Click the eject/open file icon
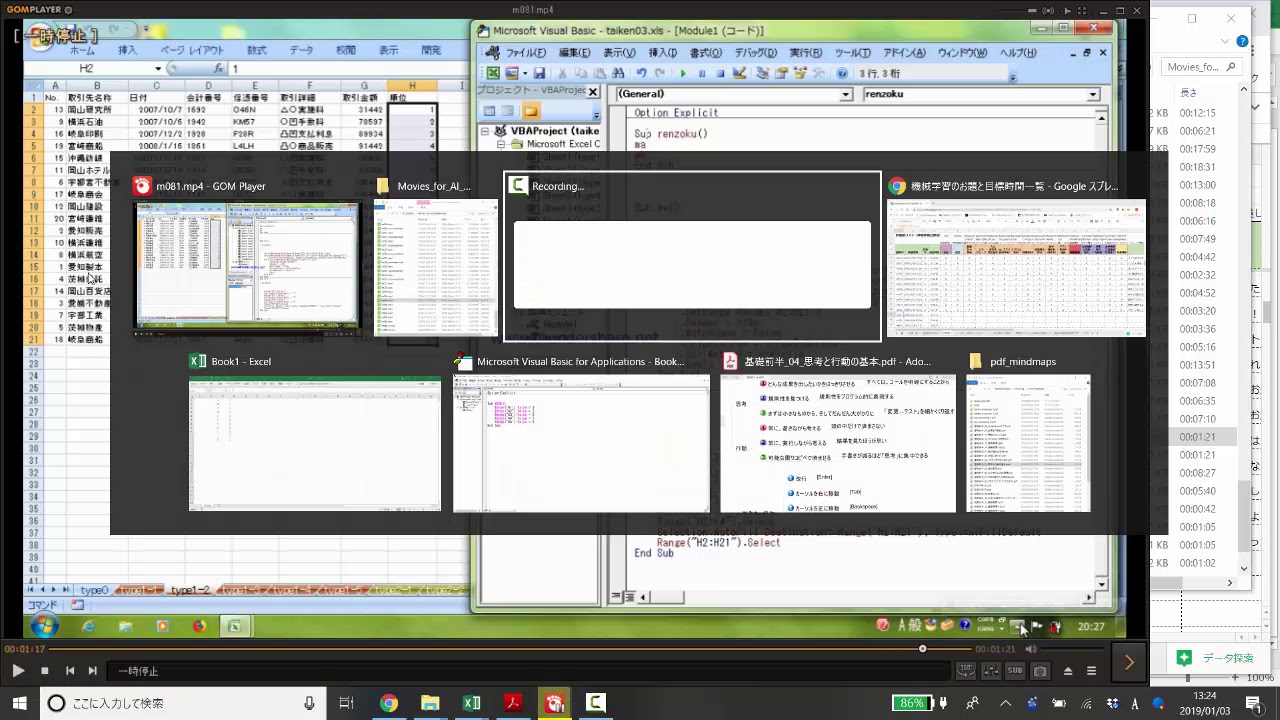1280x720 pixels. [x=1067, y=671]
